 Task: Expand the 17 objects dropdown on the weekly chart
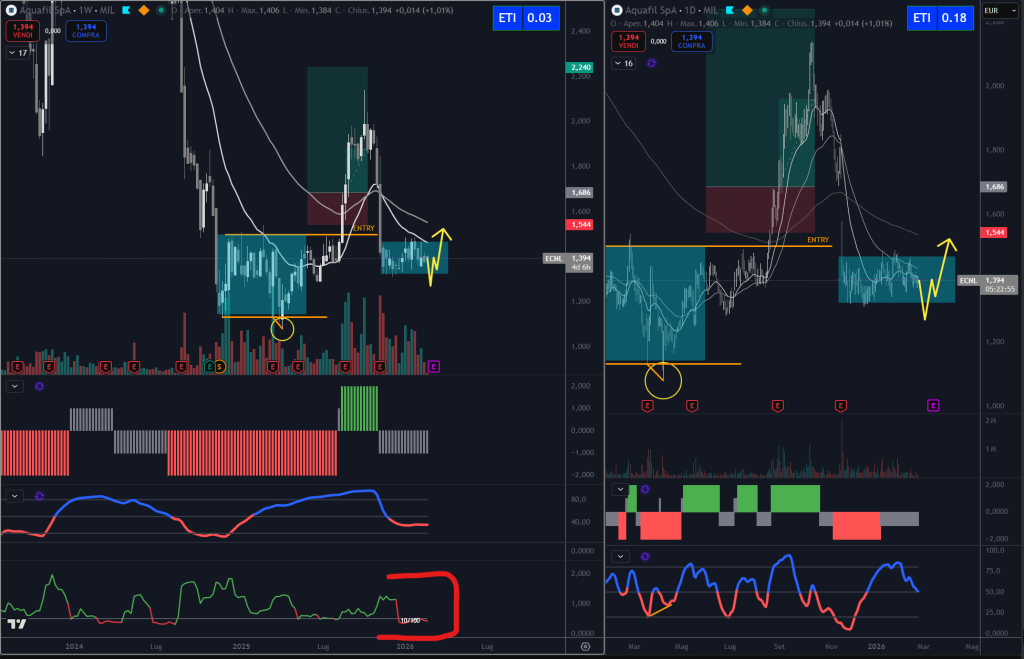tap(17, 50)
